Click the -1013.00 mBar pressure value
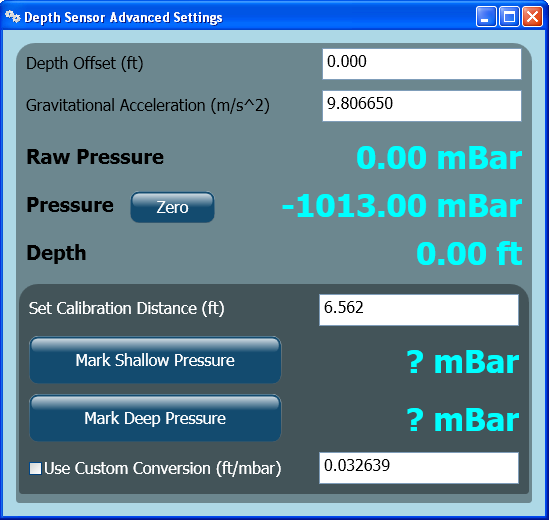Image resolution: width=549 pixels, height=520 pixels. pyautogui.click(x=402, y=206)
